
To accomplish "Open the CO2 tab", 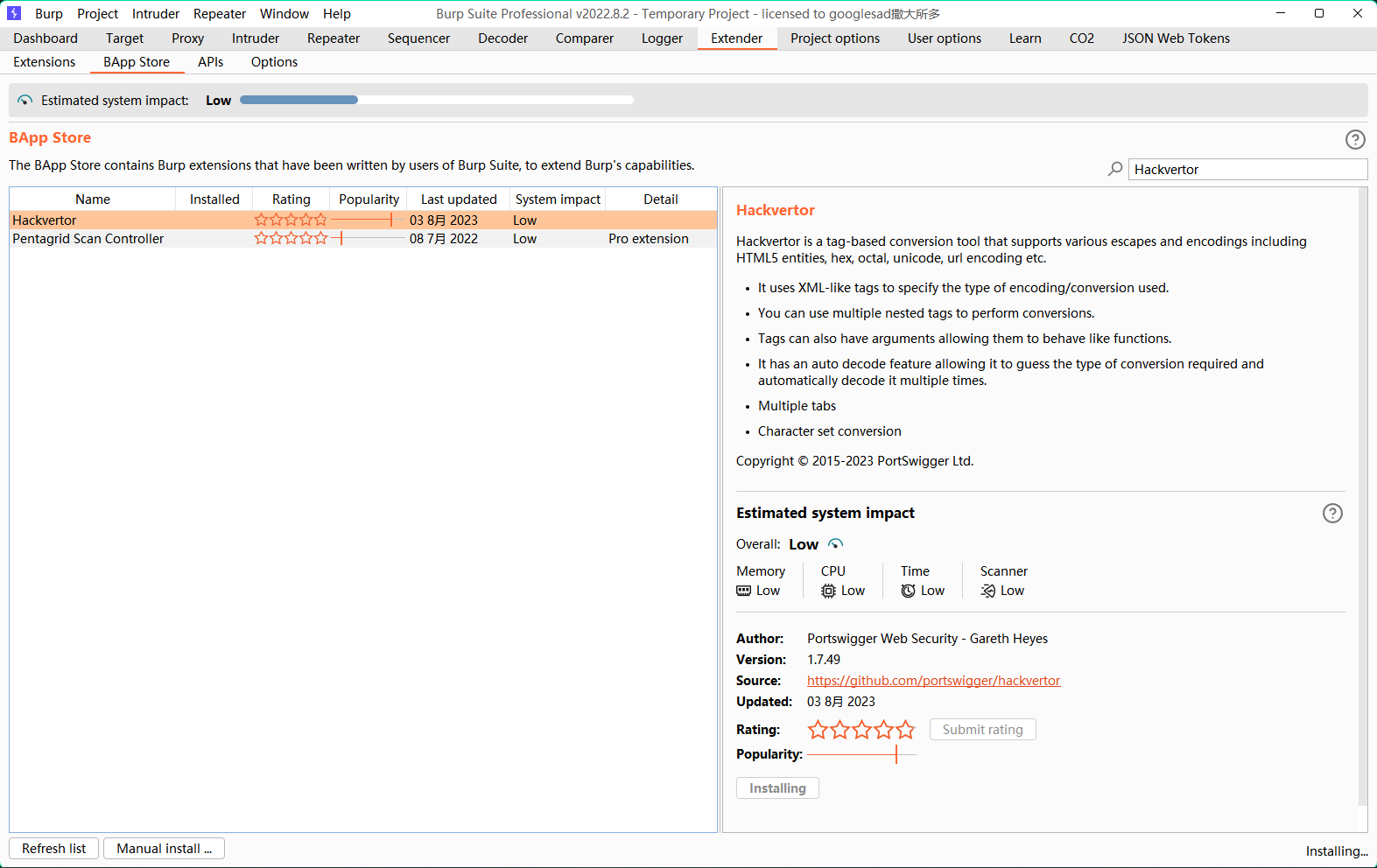I will (x=1082, y=38).
